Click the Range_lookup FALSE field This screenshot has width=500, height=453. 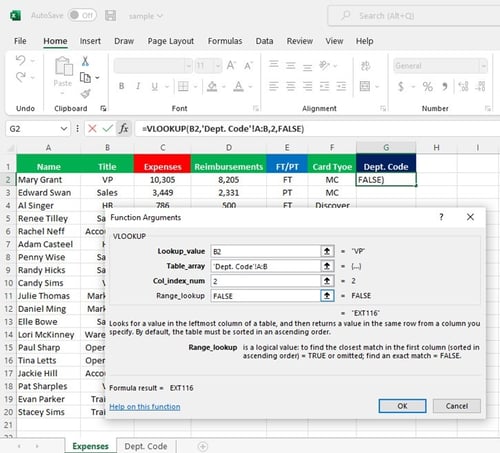pos(265,296)
